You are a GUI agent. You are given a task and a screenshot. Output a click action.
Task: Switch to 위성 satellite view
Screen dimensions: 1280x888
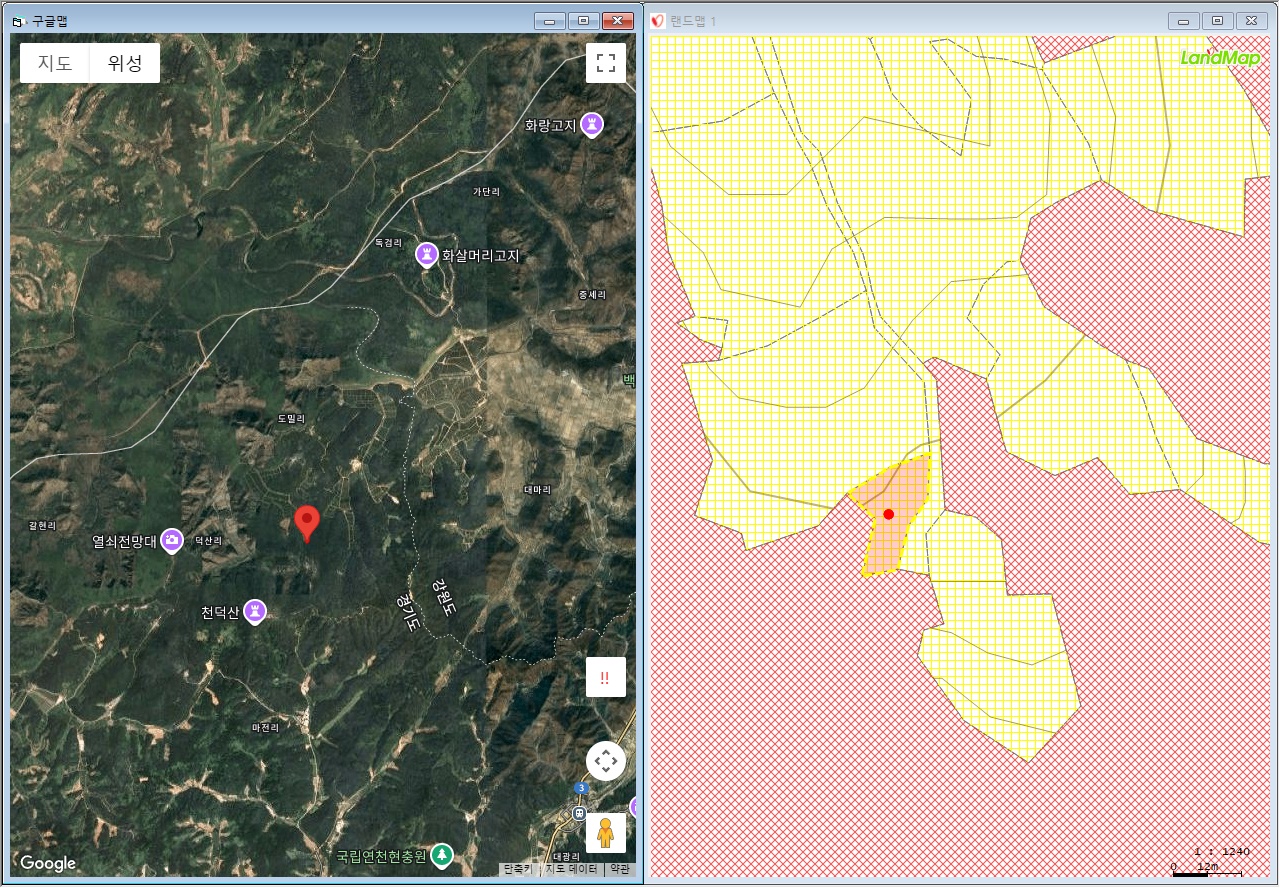pyautogui.click(x=125, y=63)
